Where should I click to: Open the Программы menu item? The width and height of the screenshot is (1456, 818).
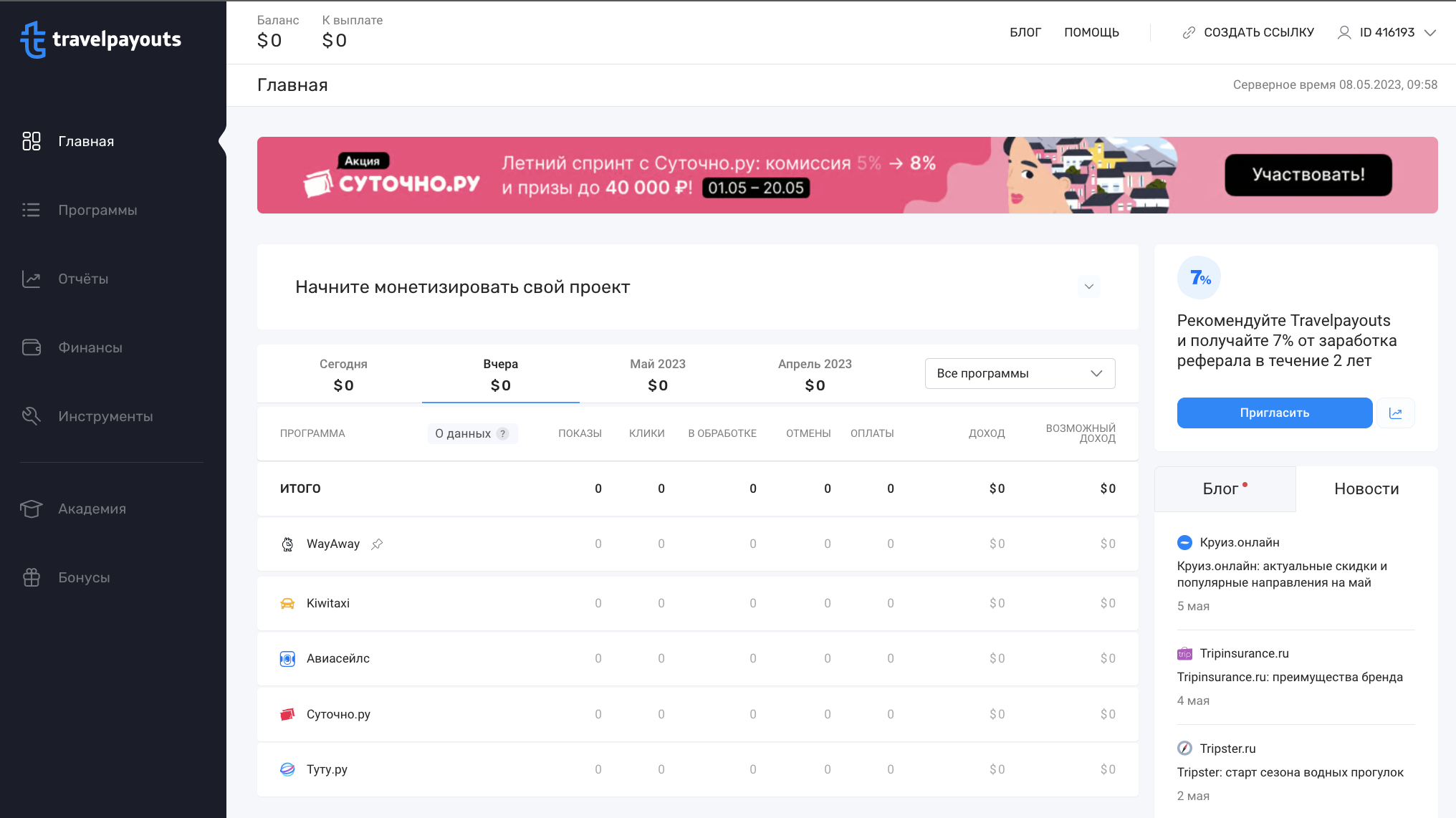coord(97,210)
